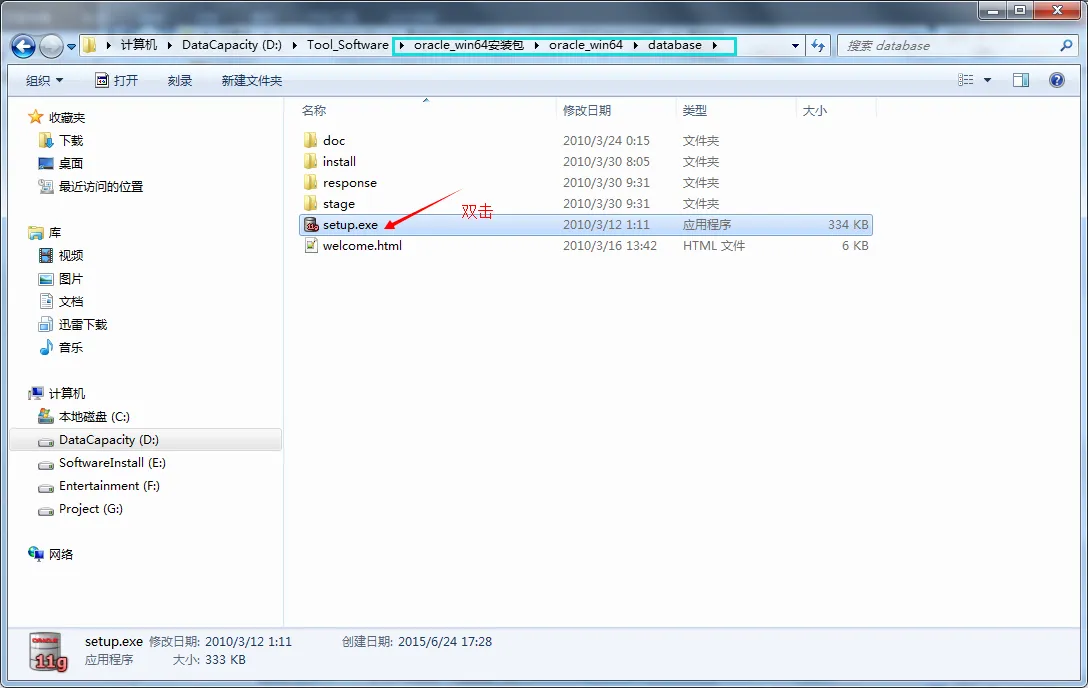Open the 组织 menu

[44, 80]
